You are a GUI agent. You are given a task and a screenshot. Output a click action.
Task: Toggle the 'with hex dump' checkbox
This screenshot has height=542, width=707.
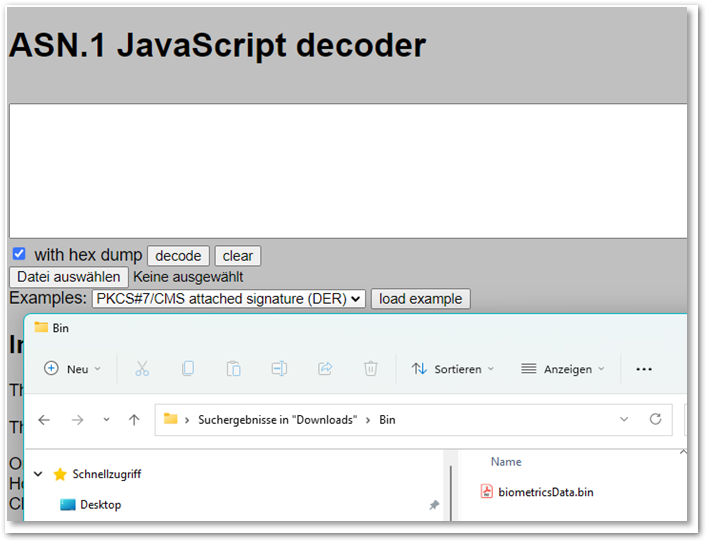tap(19, 254)
